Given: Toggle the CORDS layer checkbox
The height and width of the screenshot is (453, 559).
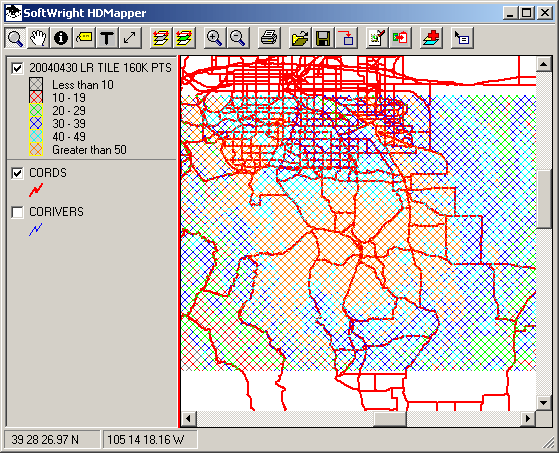Looking at the screenshot, I should [17, 173].
